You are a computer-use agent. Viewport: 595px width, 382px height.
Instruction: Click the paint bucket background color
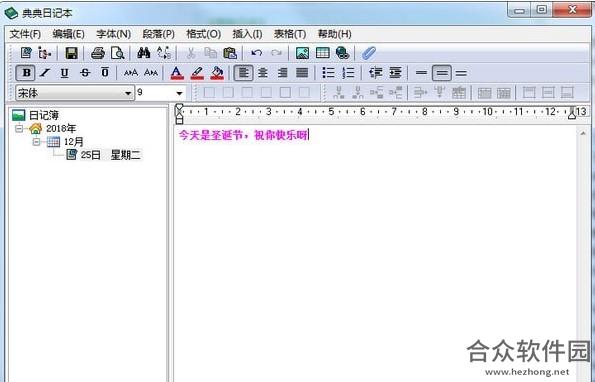tap(217, 73)
